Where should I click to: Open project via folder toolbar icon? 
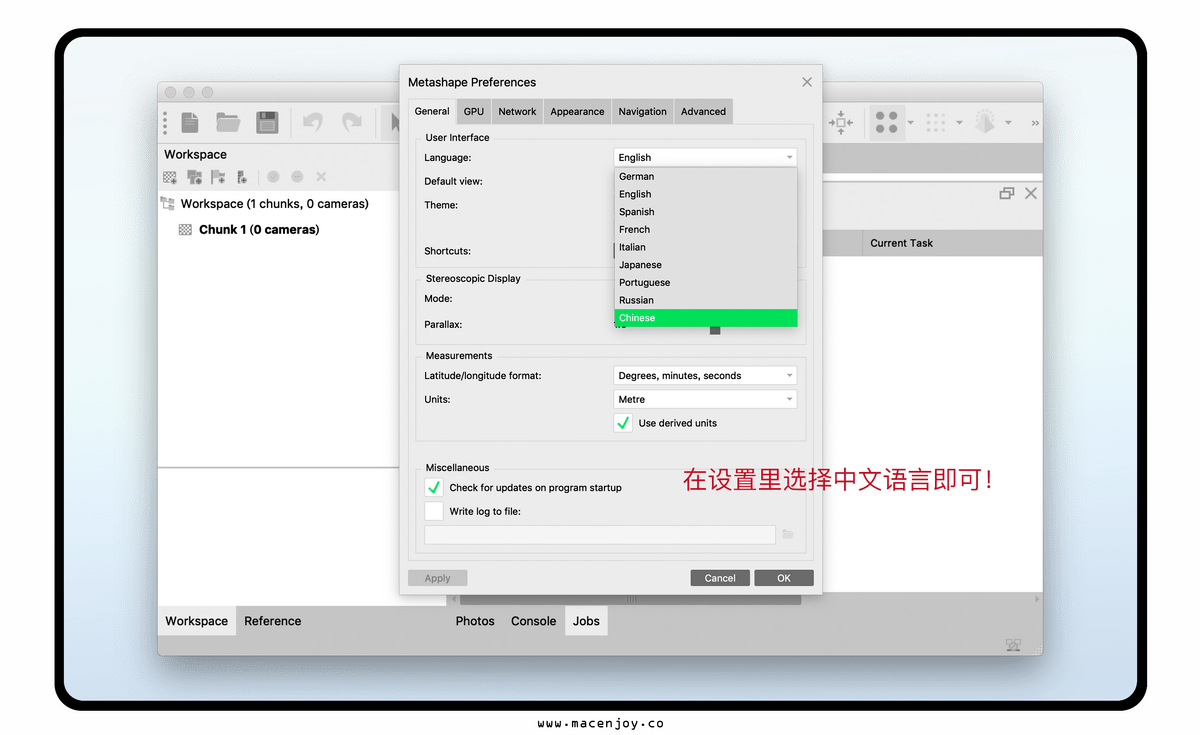click(228, 122)
